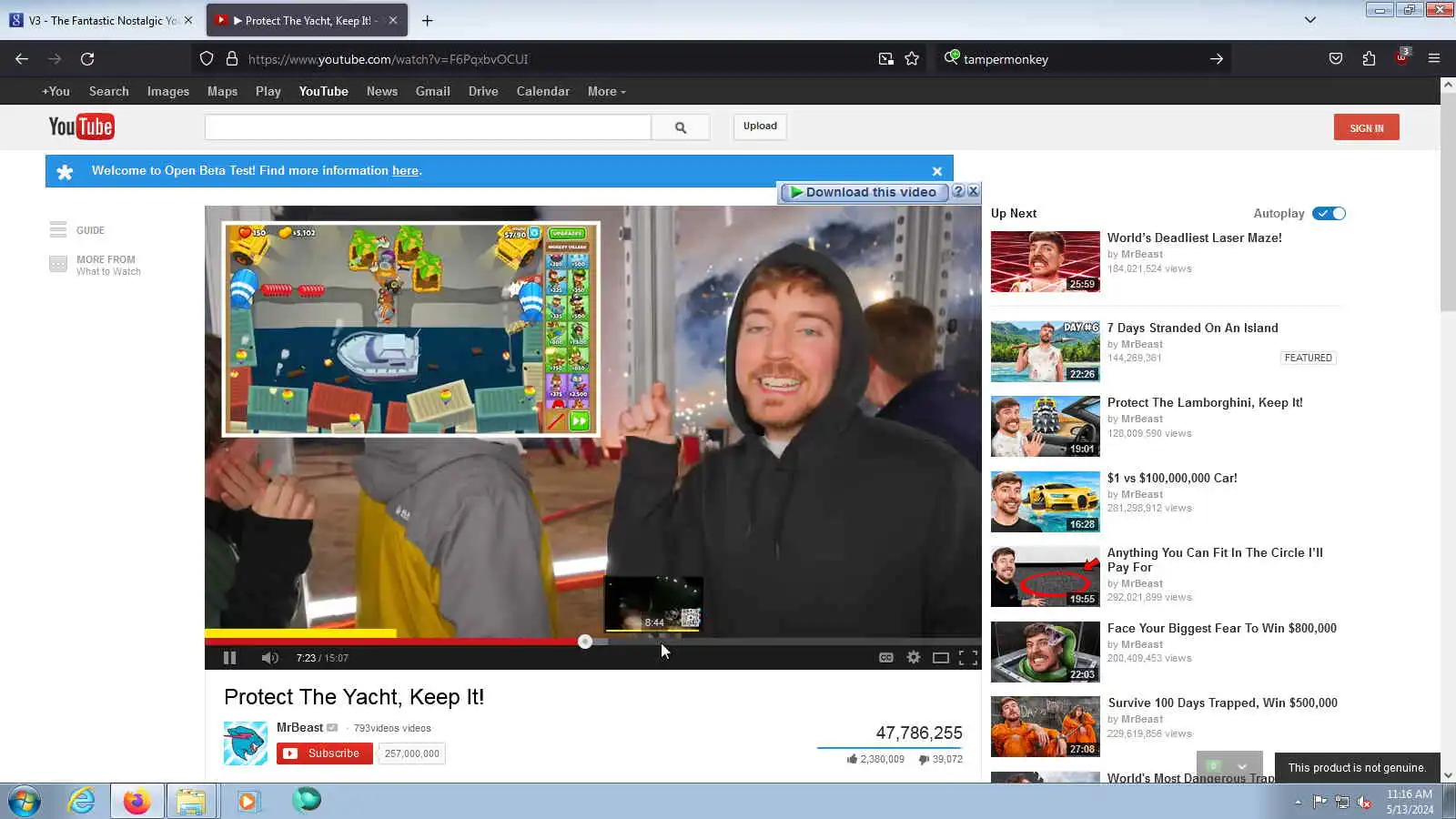This screenshot has width=1456, height=819.
Task: Click the MrBeast channel avatar
Action: [246, 743]
